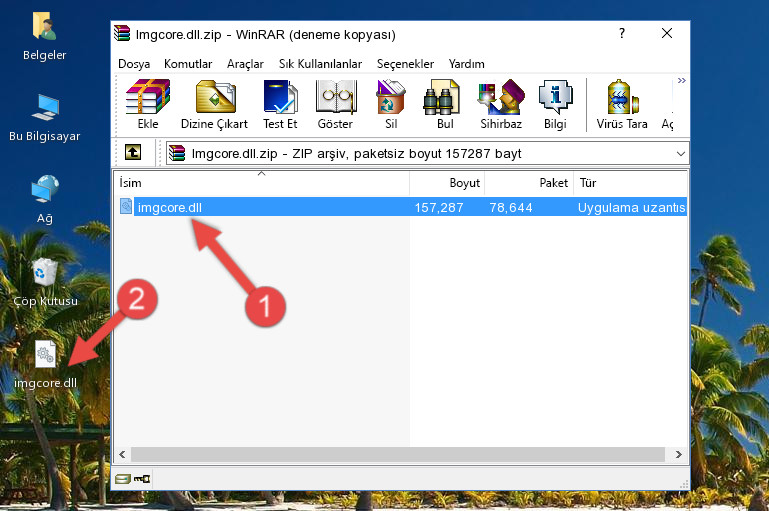The height and width of the screenshot is (511, 769).
Task: Open the Dosya menu
Action: [x=134, y=64]
